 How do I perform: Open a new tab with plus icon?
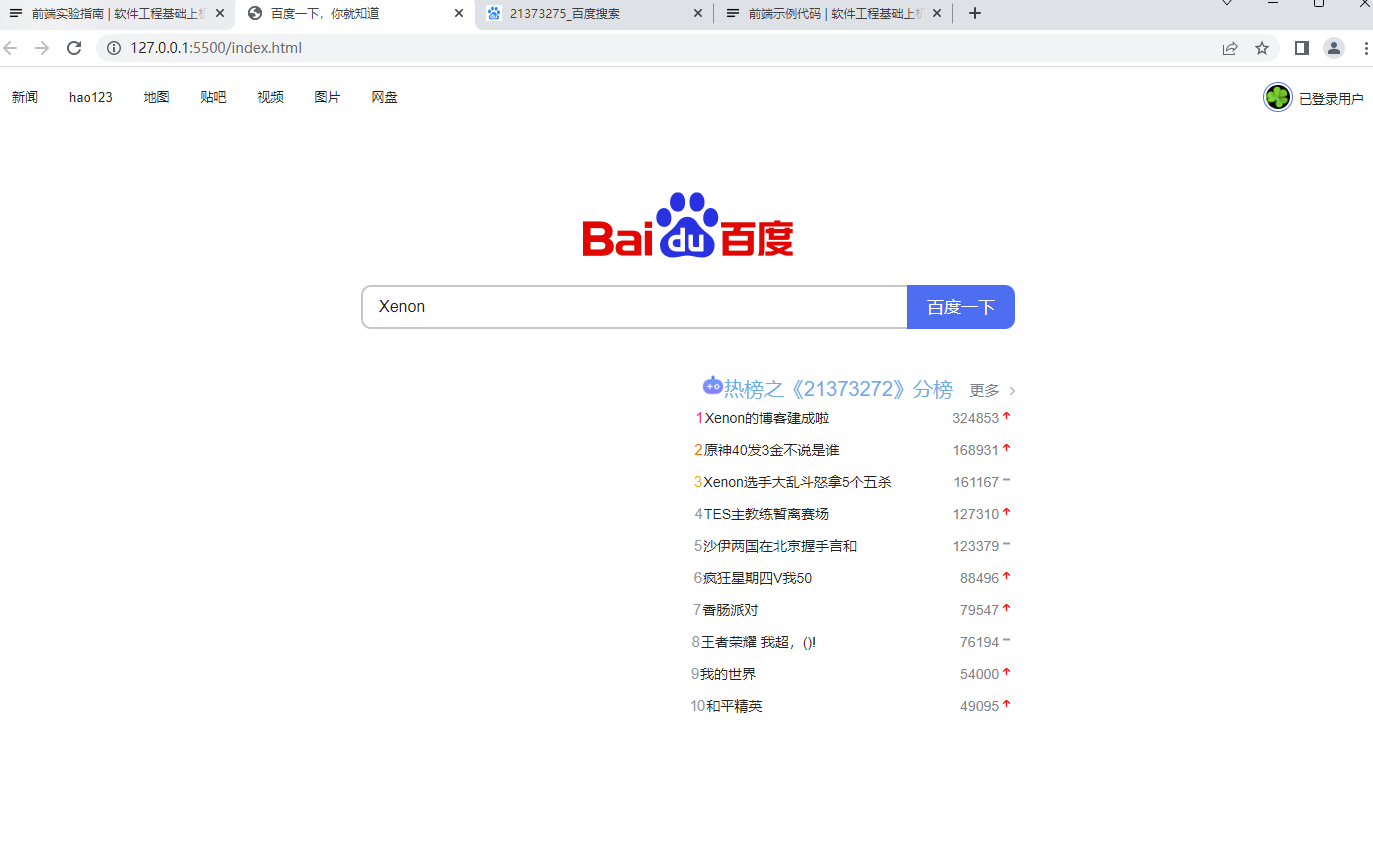975,13
